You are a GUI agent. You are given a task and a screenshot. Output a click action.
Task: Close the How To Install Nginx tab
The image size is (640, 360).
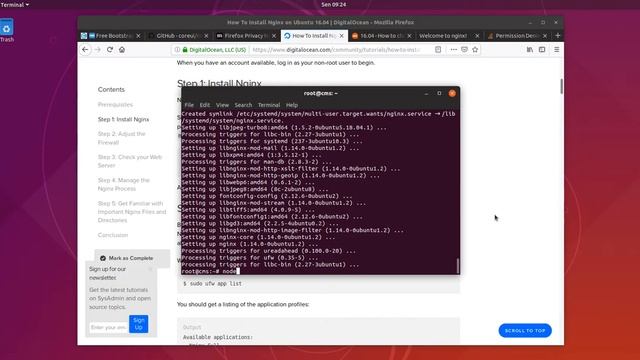coord(342,36)
